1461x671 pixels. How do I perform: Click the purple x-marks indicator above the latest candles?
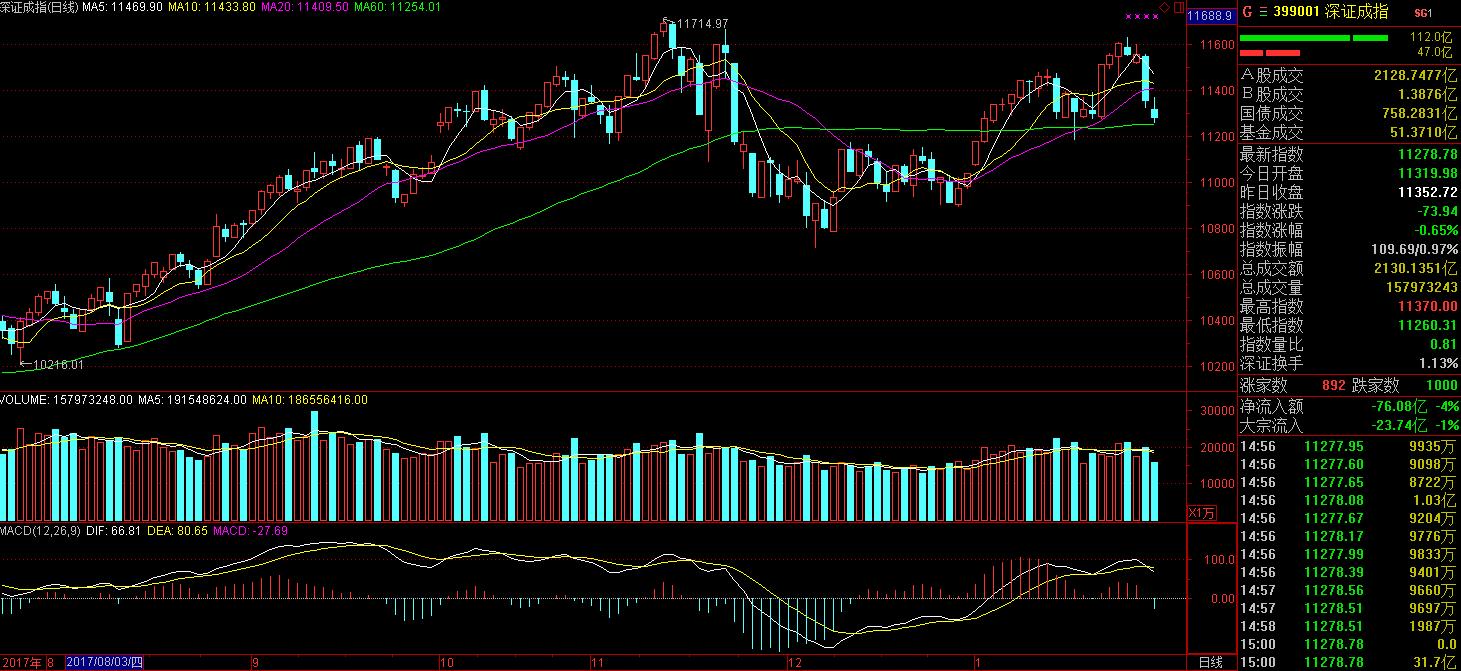point(1141,16)
